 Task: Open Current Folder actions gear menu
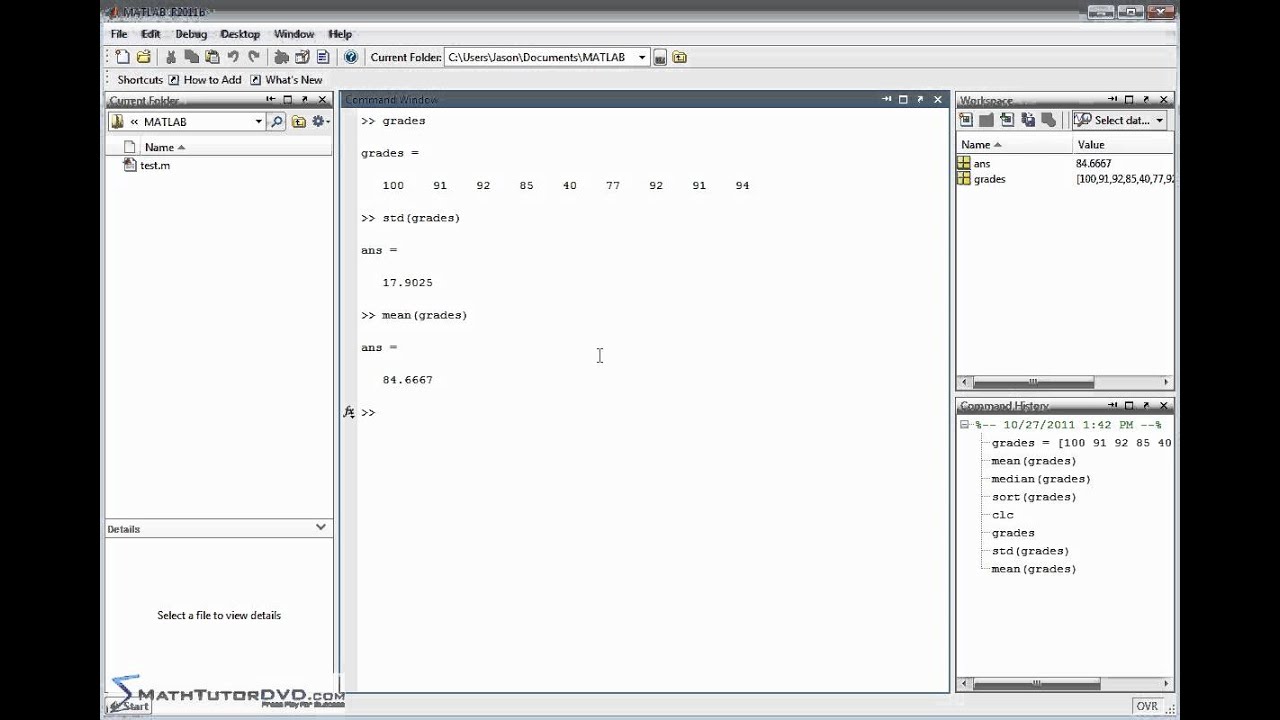coord(320,122)
